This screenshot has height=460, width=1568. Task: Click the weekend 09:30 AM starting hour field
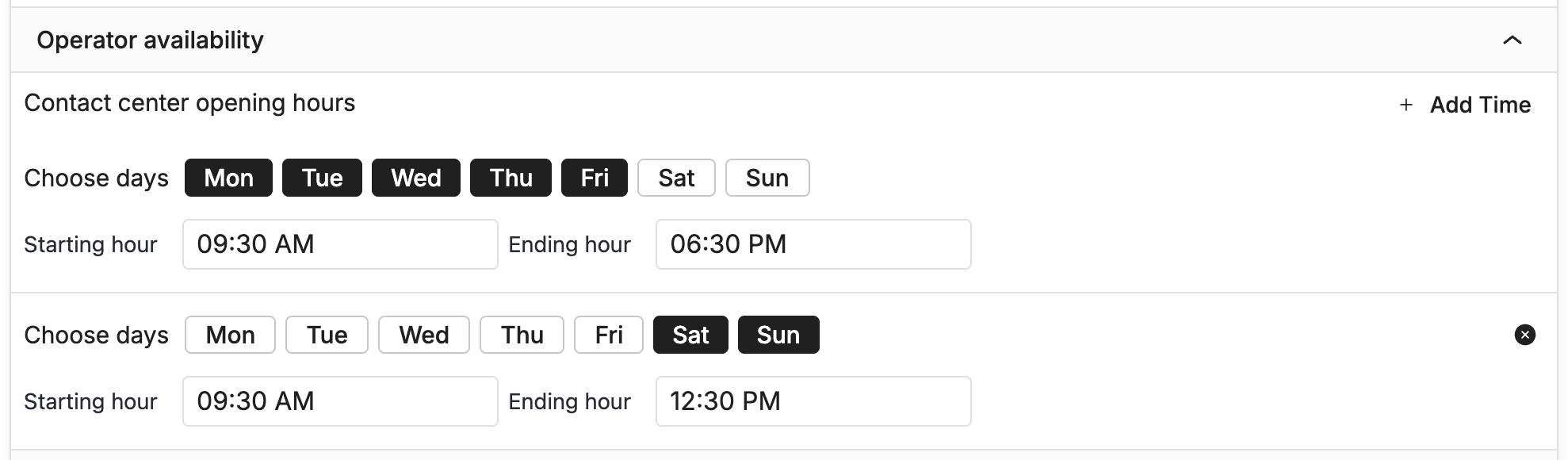pos(339,401)
